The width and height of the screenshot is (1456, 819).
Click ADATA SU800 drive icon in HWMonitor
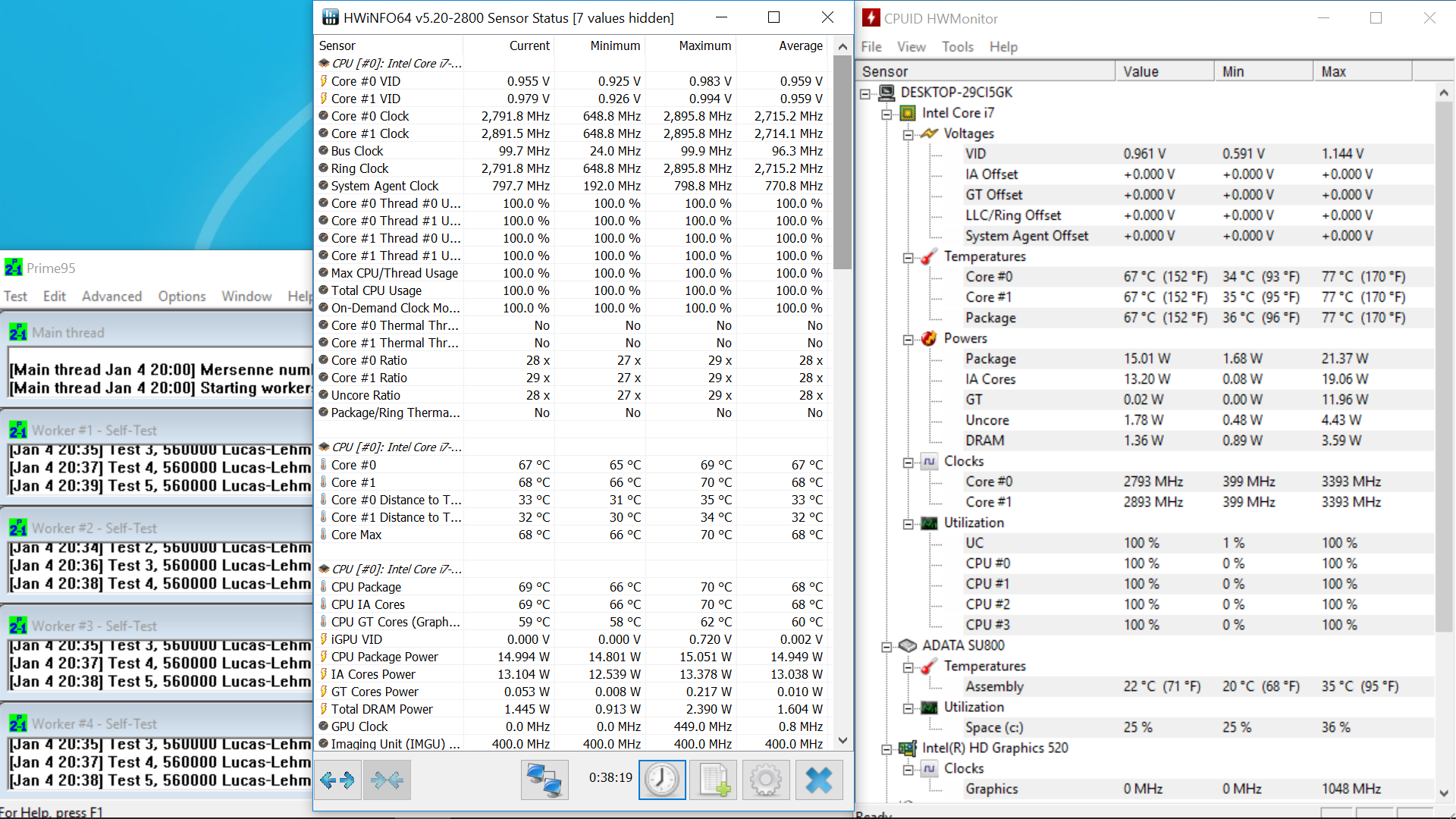(908, 645)
